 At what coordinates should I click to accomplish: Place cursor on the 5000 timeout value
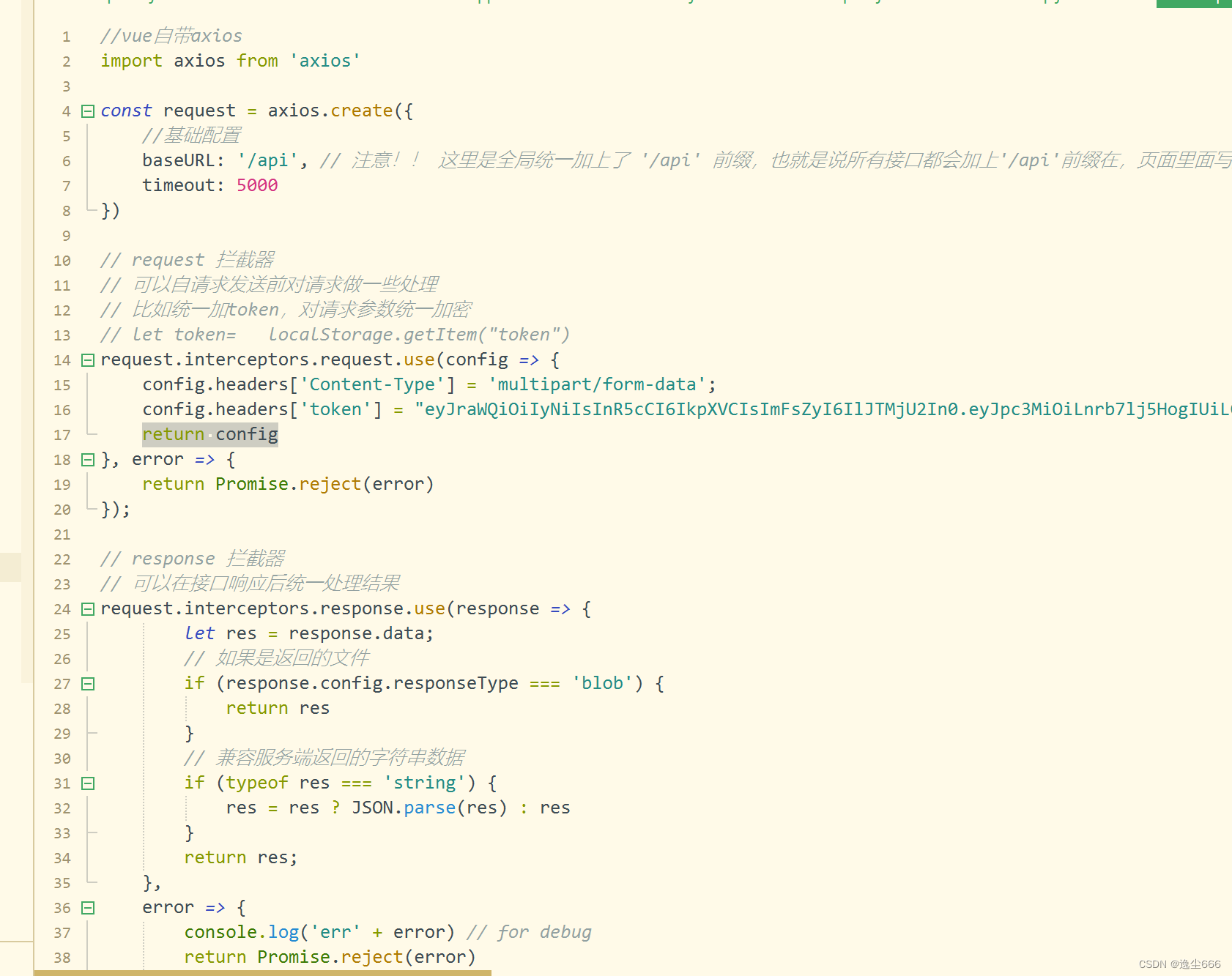pos(257,185)
